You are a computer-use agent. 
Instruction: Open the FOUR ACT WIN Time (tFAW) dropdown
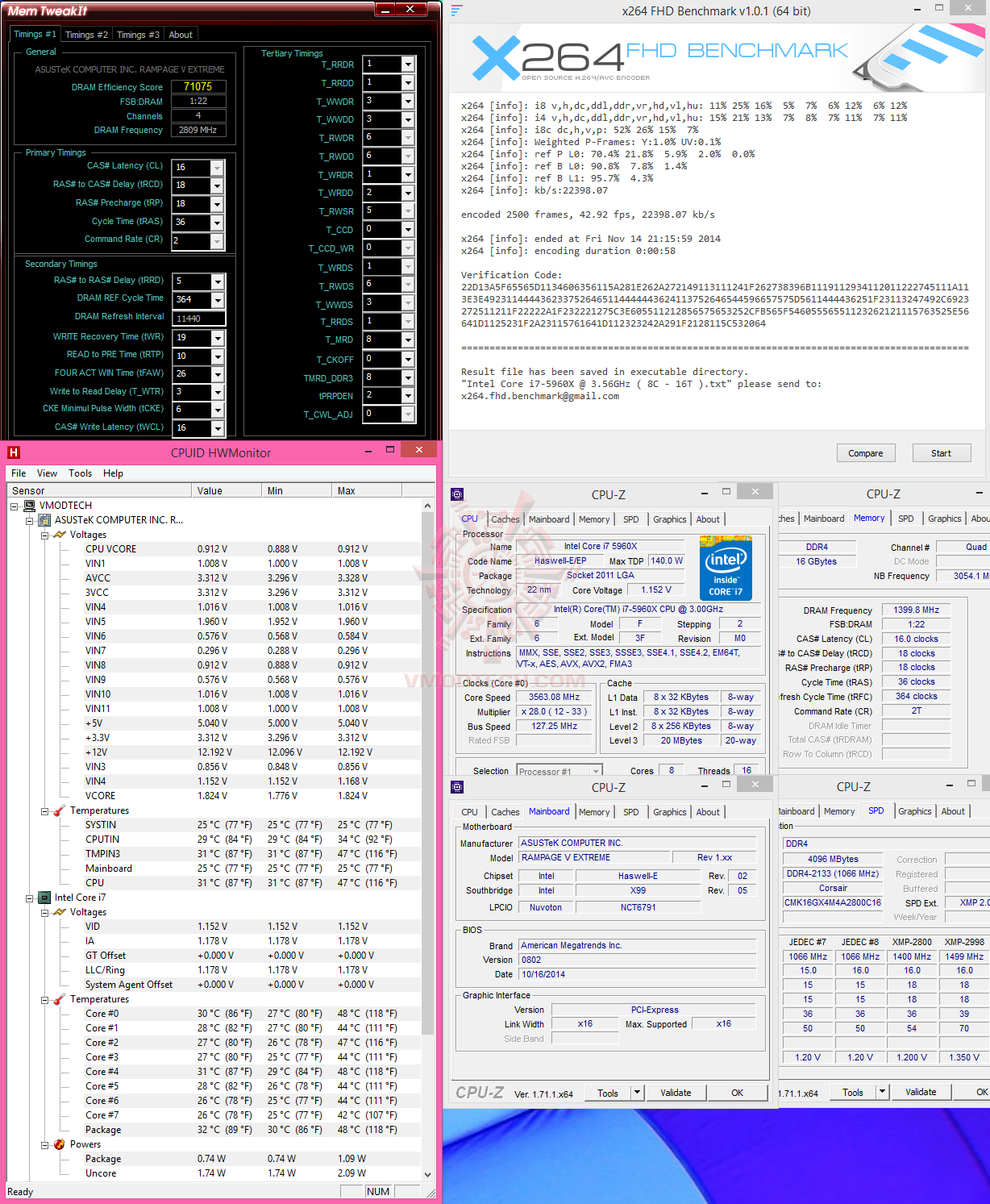(x=216, y=374)
